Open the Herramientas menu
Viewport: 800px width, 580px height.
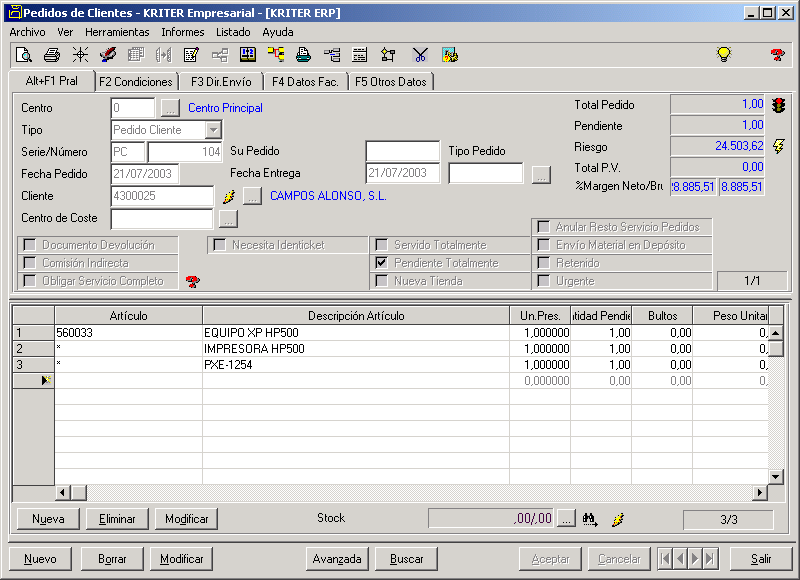click(x=117, y=32)
